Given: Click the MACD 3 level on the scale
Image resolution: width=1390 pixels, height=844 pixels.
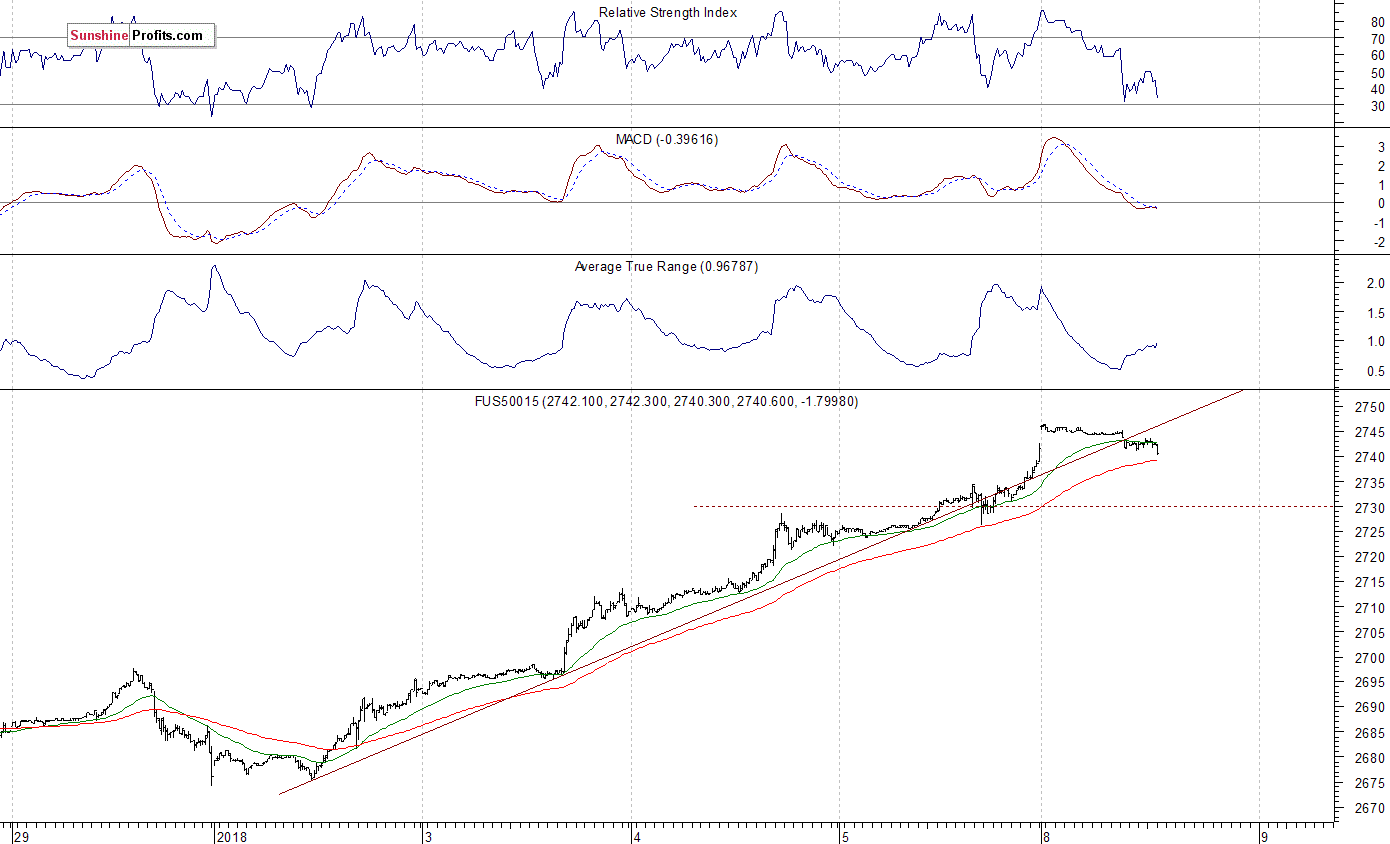Looking at the screenshot, I should tap(1381, 147).
